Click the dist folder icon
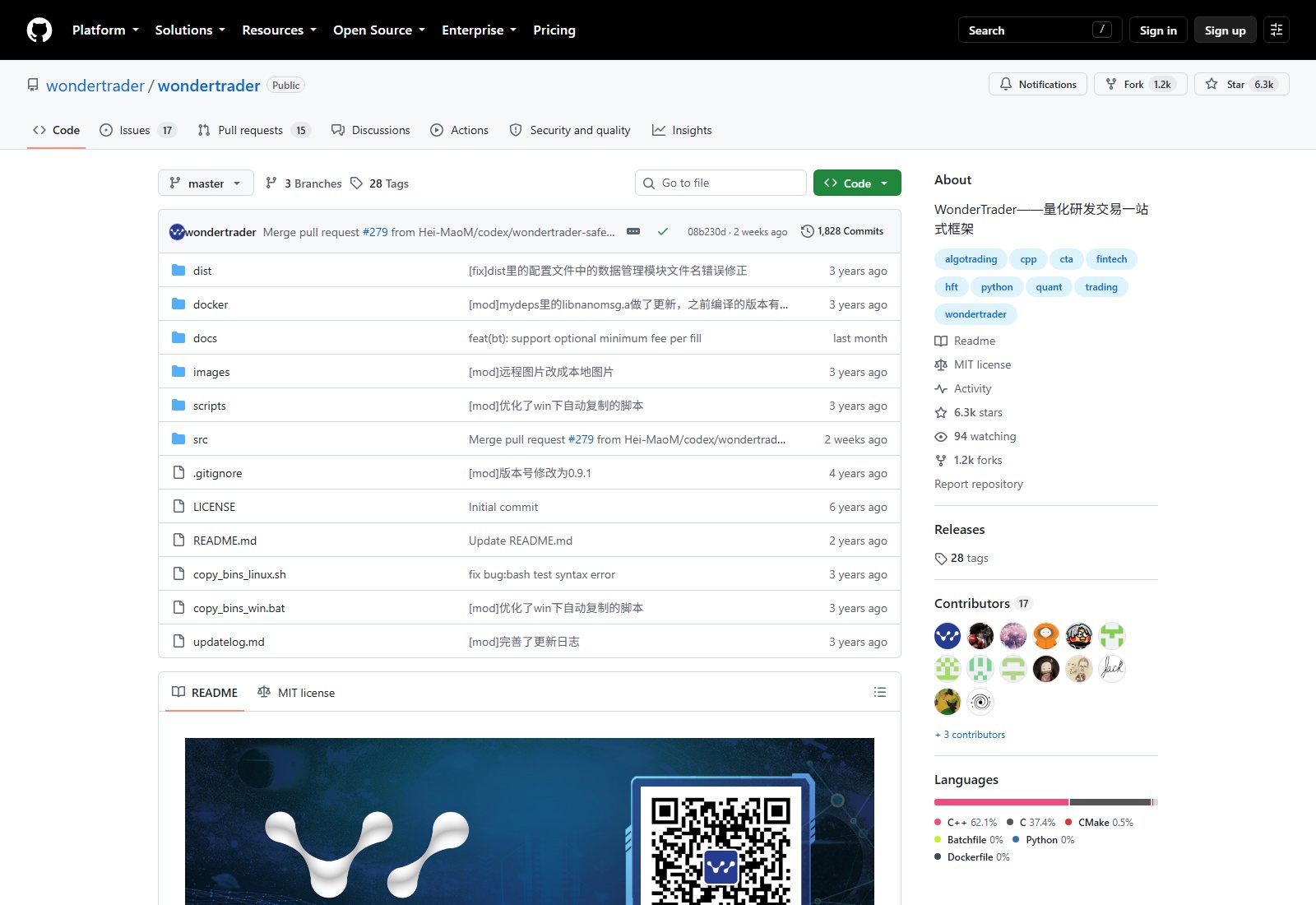Viewport: 1316px width, 905px height. click(x=178, y=270)
